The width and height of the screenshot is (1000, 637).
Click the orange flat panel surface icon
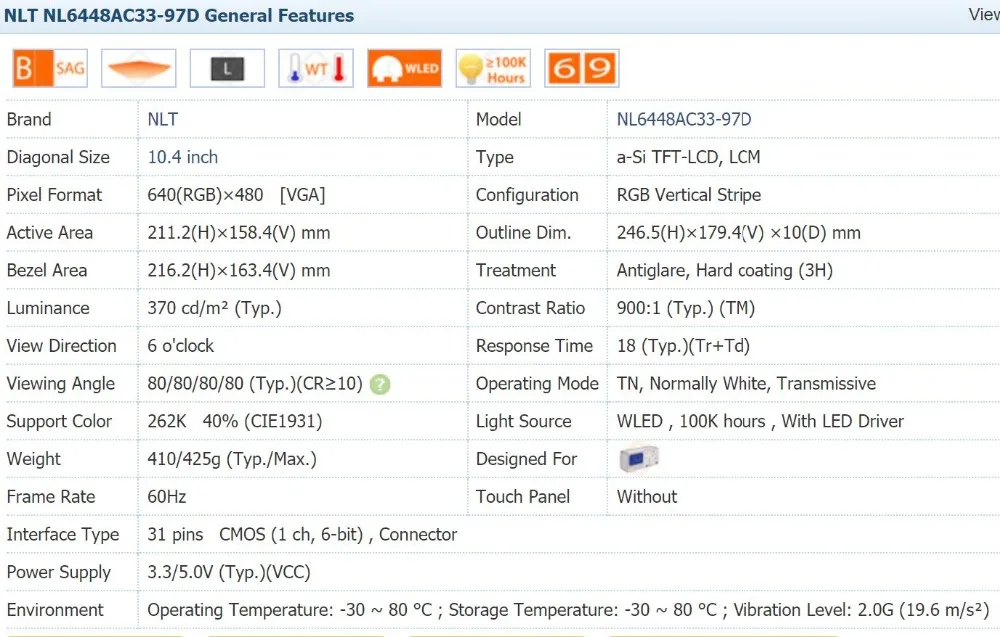[139, 68]
